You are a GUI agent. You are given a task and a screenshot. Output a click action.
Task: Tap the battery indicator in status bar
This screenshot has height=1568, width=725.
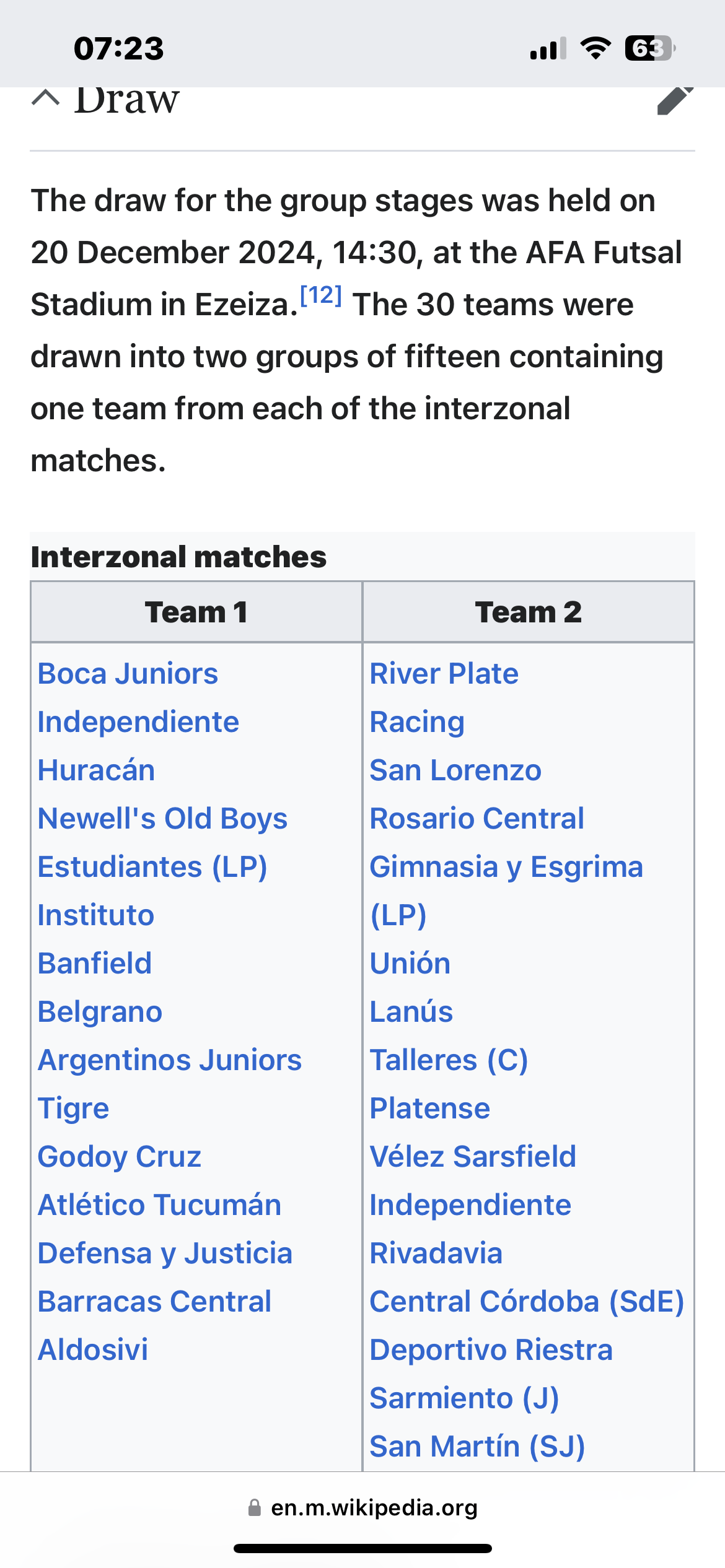coord(649,48)
